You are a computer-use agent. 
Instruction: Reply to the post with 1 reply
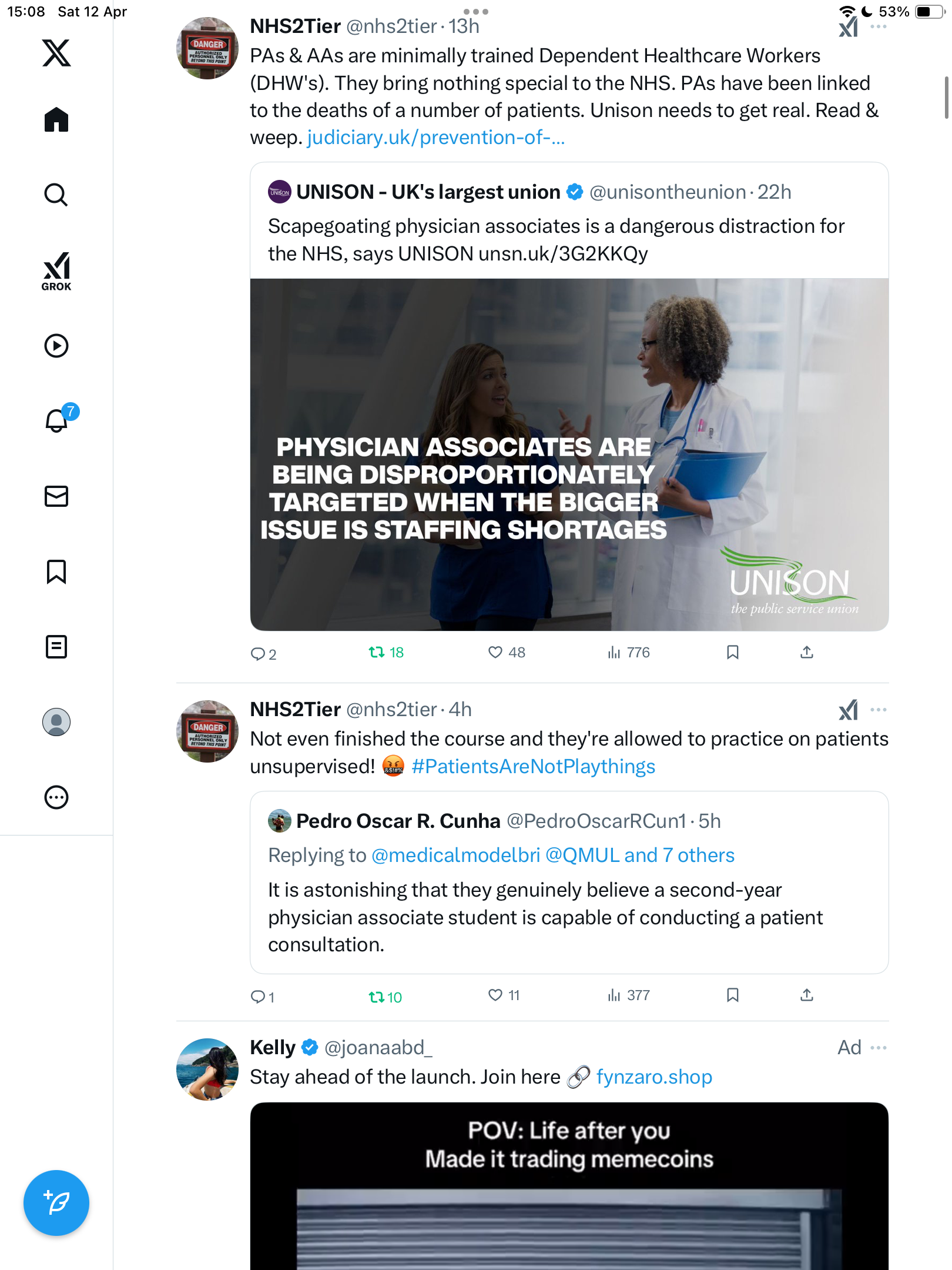(x=262, y=997)
